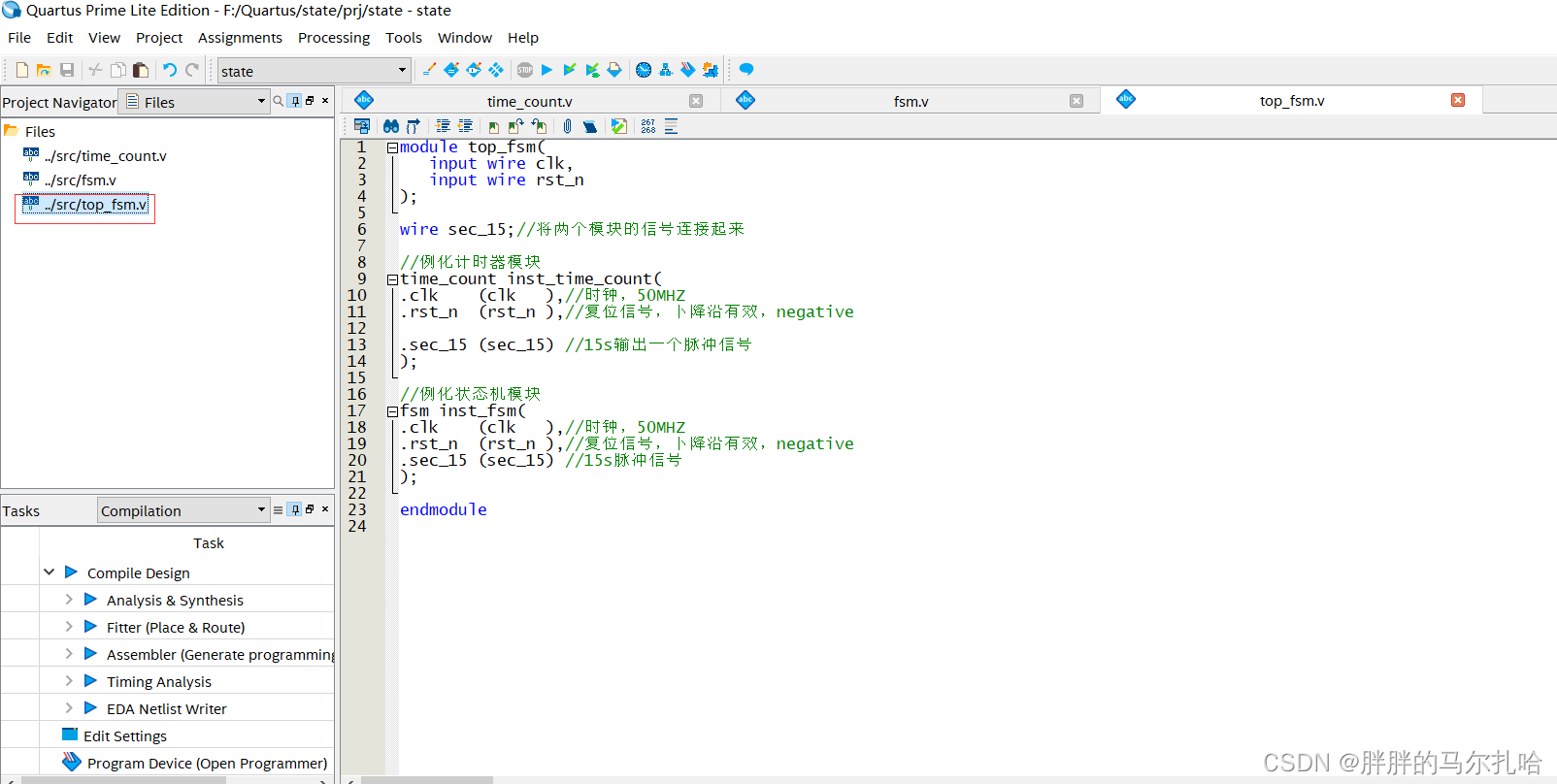
Task: Switch to the time_count.v tab
Action: [530, 101]
